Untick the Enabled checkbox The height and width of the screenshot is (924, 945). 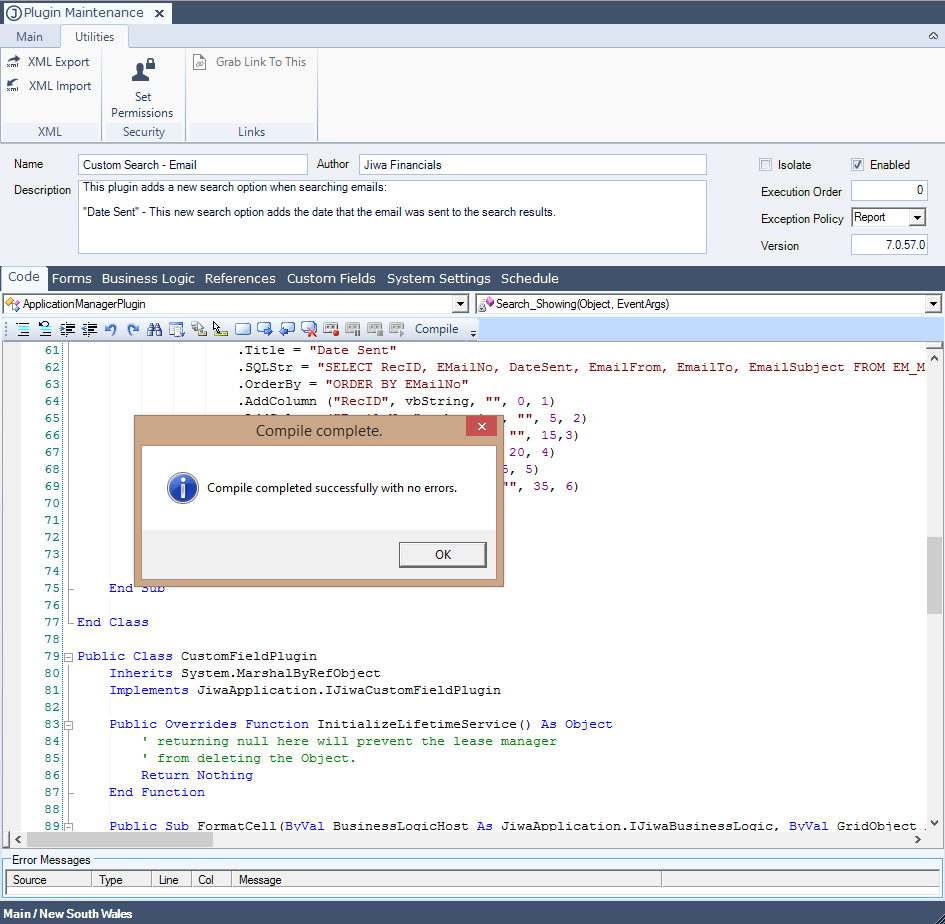pos(857,165)
